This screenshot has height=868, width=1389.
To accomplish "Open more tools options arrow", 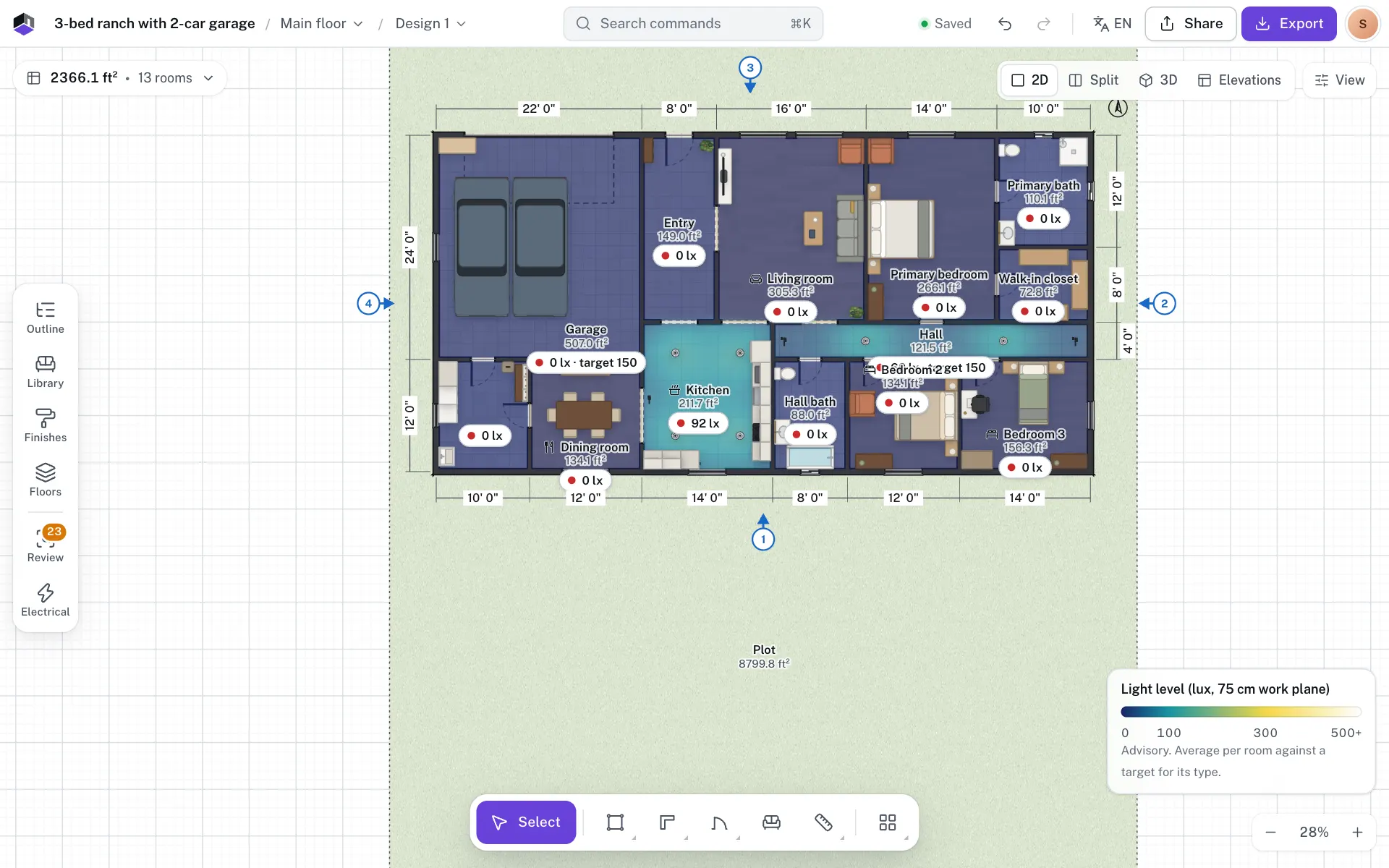I will [906, 838].
